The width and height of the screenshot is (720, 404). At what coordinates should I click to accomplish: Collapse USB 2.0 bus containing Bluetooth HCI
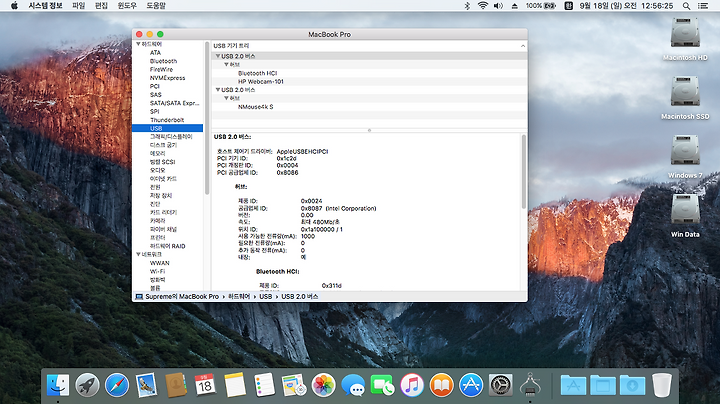[x=218, y=56]
